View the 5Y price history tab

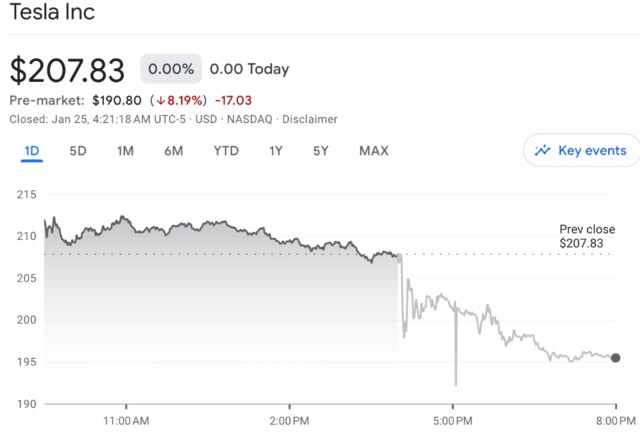point(321,151)
